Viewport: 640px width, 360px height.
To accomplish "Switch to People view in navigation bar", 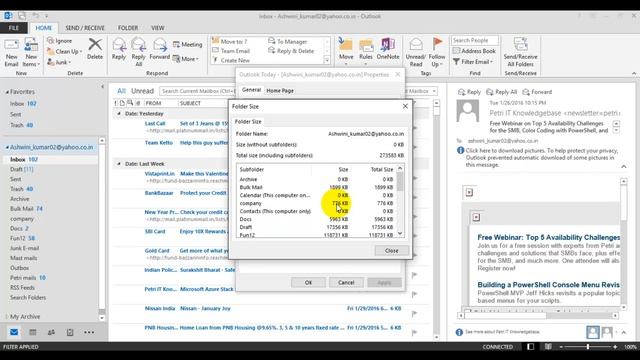I will [51, 332].
